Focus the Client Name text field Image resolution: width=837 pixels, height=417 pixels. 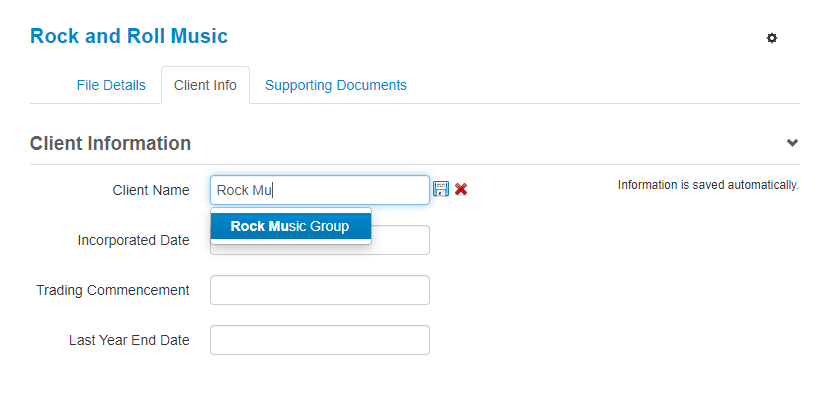[320, 190]
